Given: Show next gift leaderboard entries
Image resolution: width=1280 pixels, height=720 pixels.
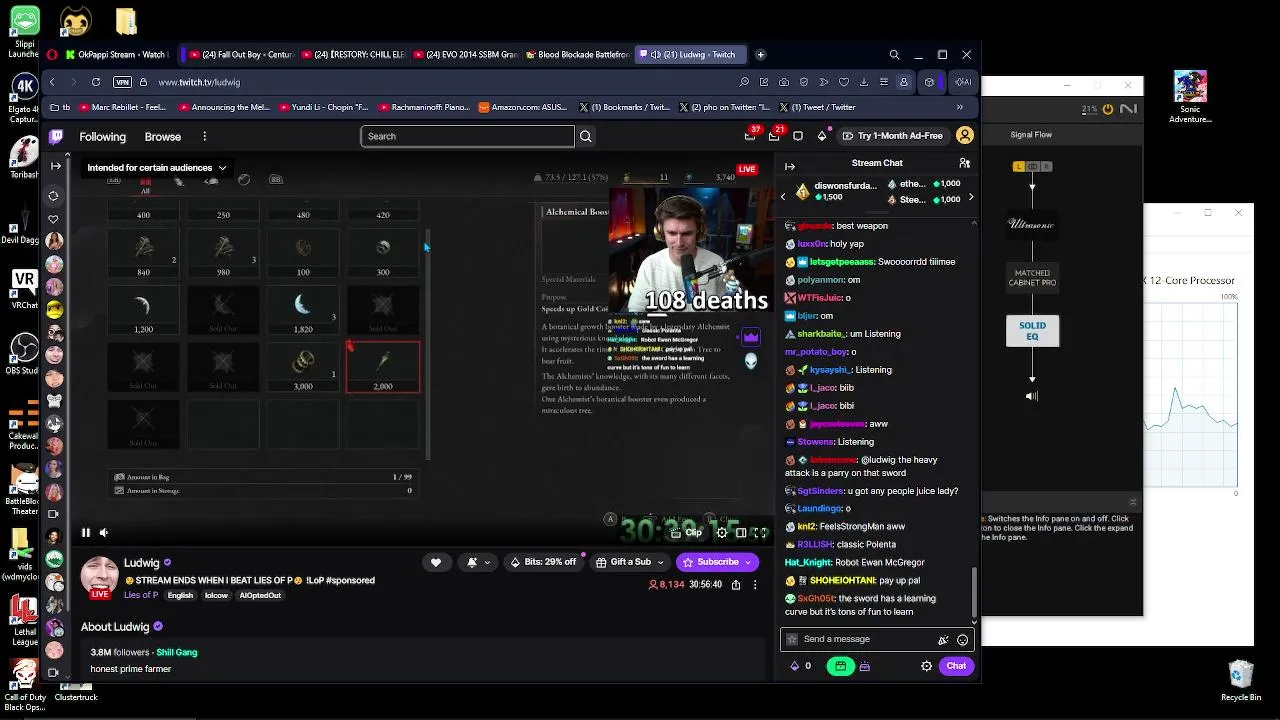Looking at the screenshot, I should (971, 197).
